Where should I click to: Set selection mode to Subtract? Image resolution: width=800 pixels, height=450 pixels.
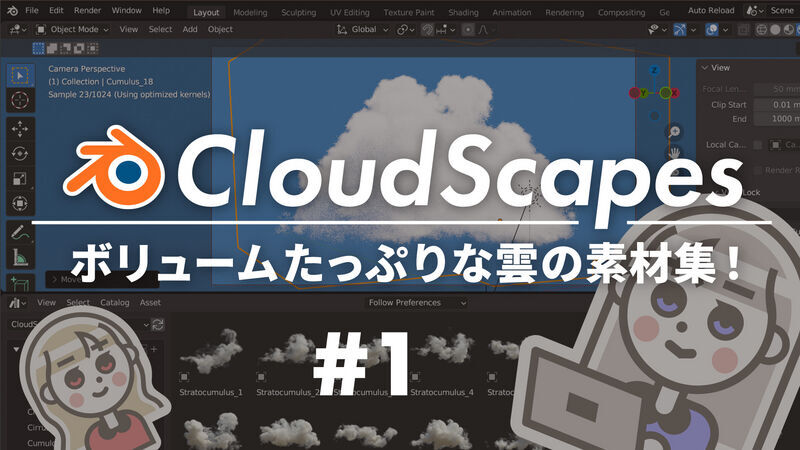(x=65, y=48)
